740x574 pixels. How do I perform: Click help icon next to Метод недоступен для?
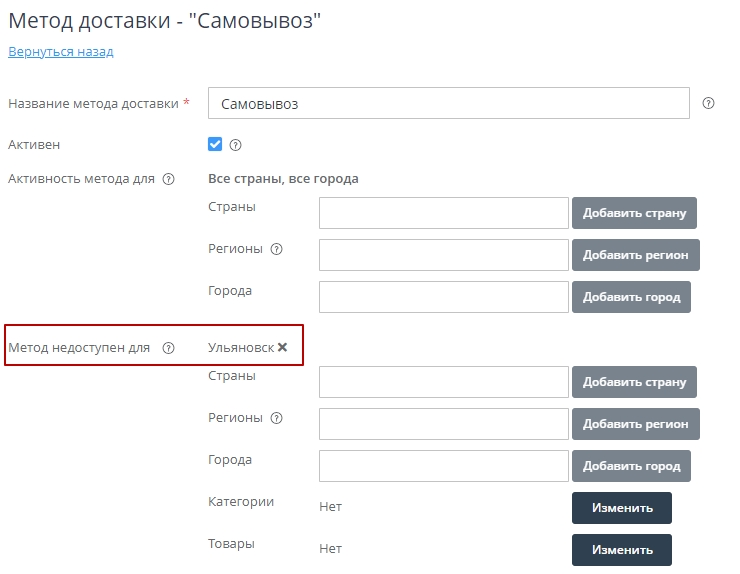point(168,348)
